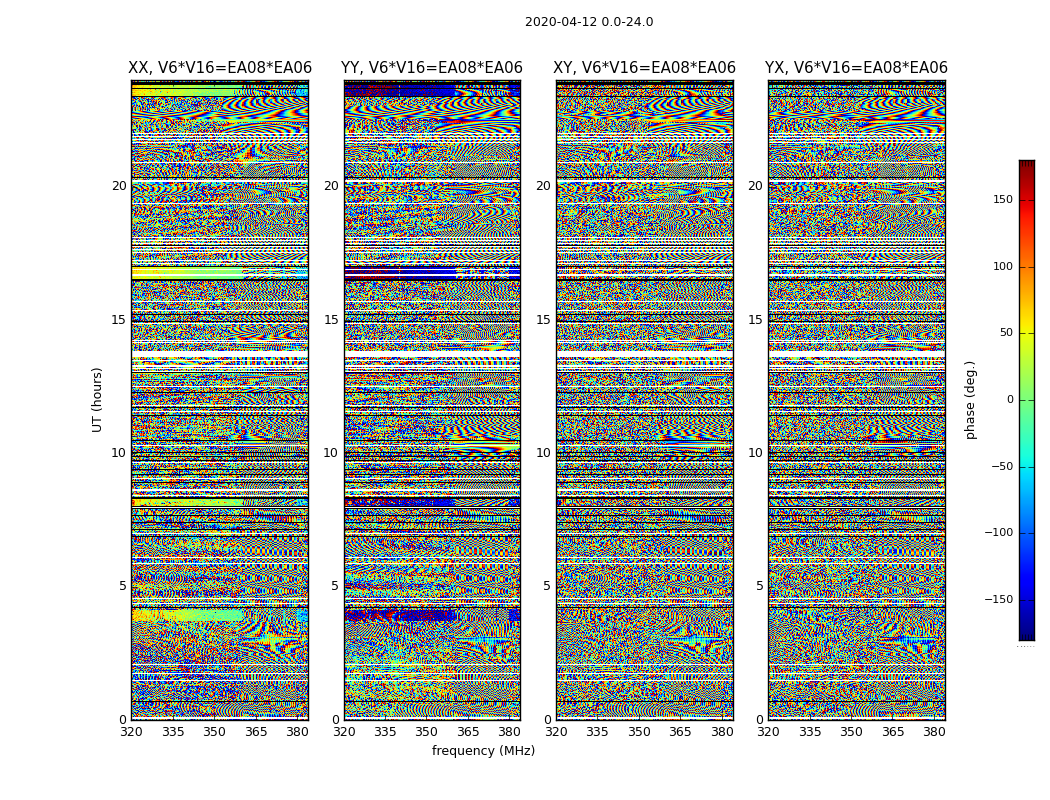The image size is (1050, 800).
Task: Click inside the YY phase waterfall plot
Action: click(432, 400)
